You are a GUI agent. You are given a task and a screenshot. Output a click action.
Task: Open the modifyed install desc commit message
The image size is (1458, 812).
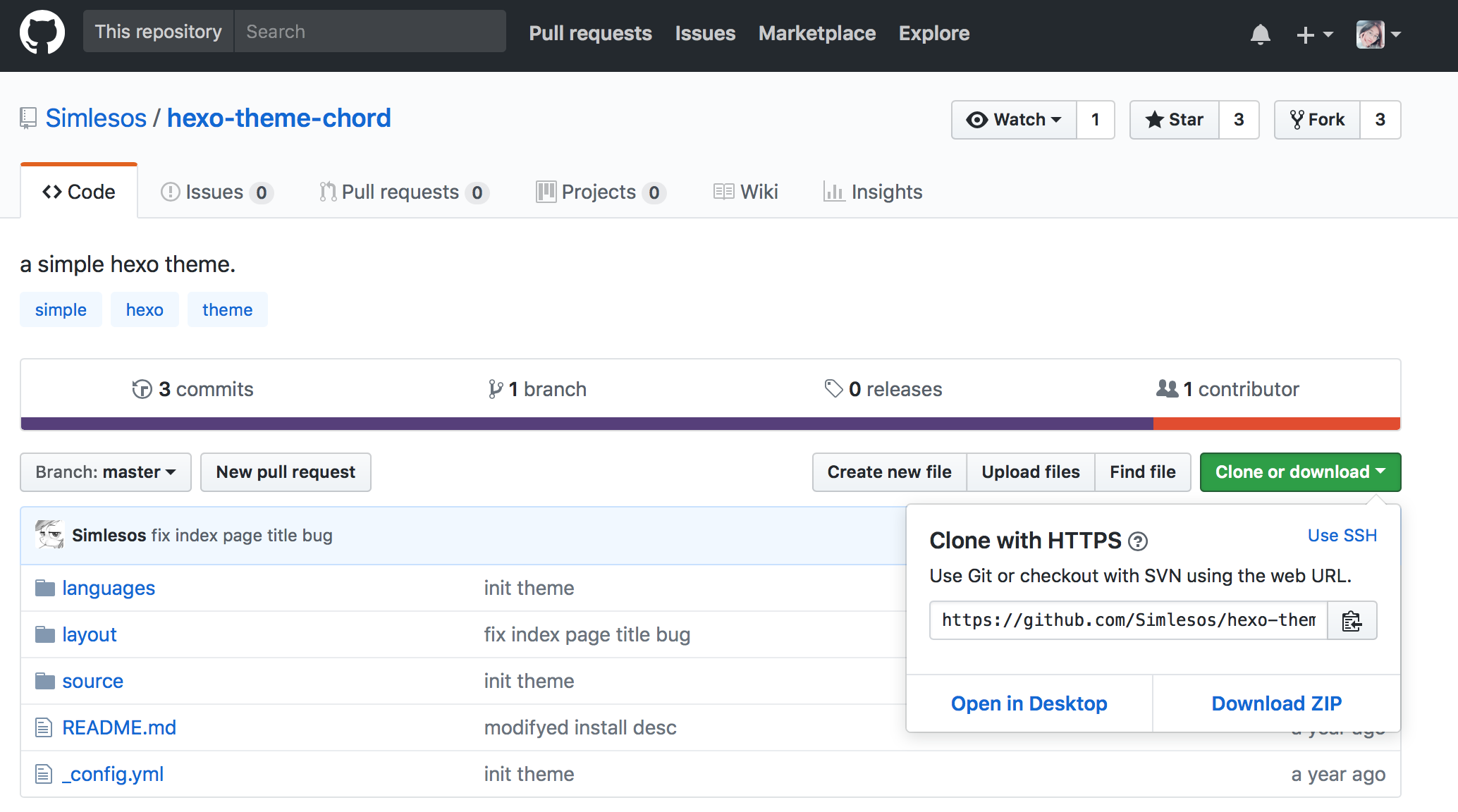click(580, 727)
